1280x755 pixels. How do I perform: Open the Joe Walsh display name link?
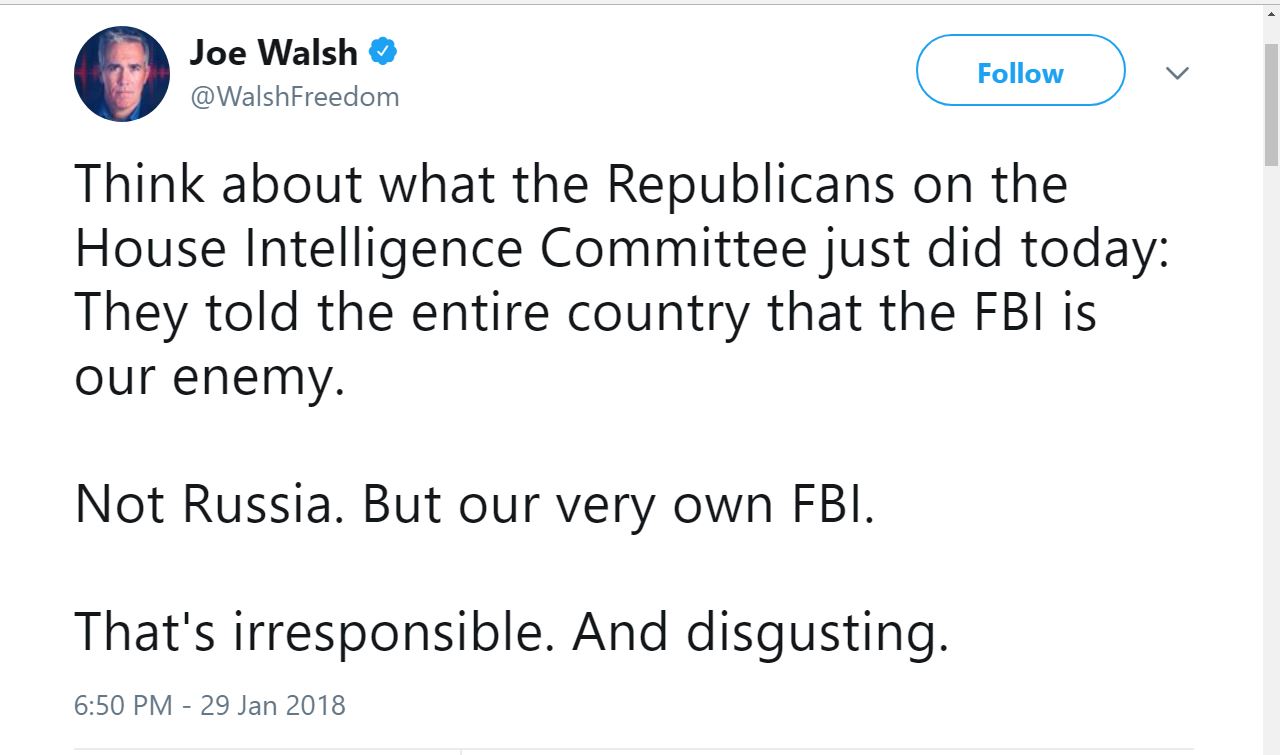273,53
